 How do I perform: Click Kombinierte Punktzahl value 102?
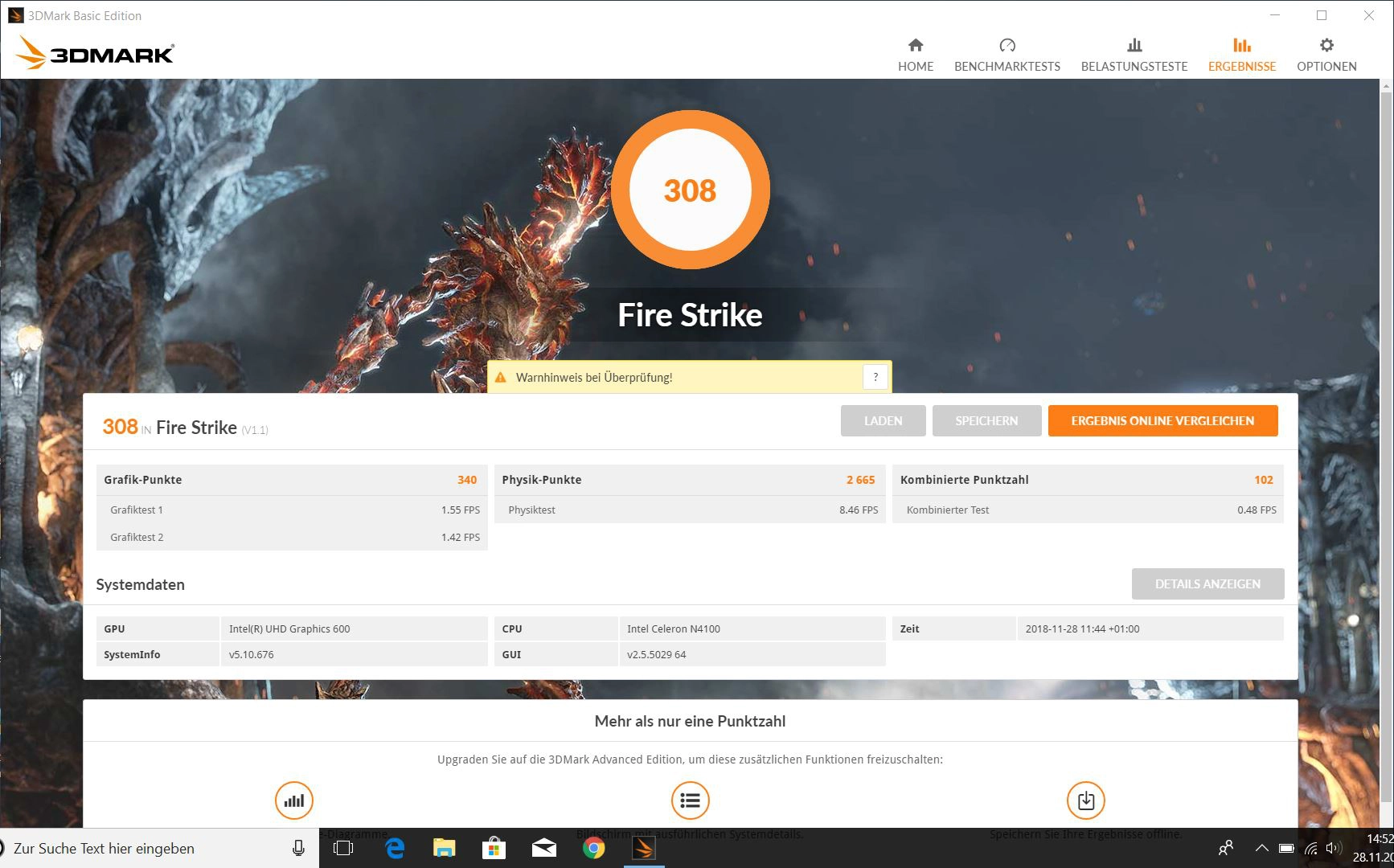point(1264,480)
